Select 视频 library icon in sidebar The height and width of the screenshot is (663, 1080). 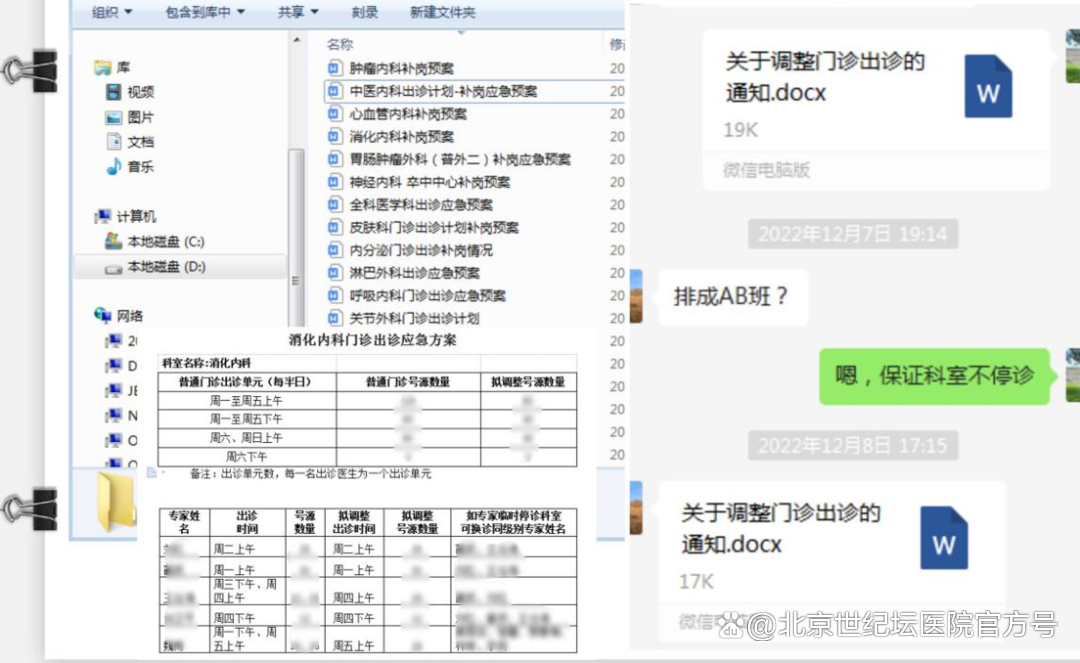114,92
